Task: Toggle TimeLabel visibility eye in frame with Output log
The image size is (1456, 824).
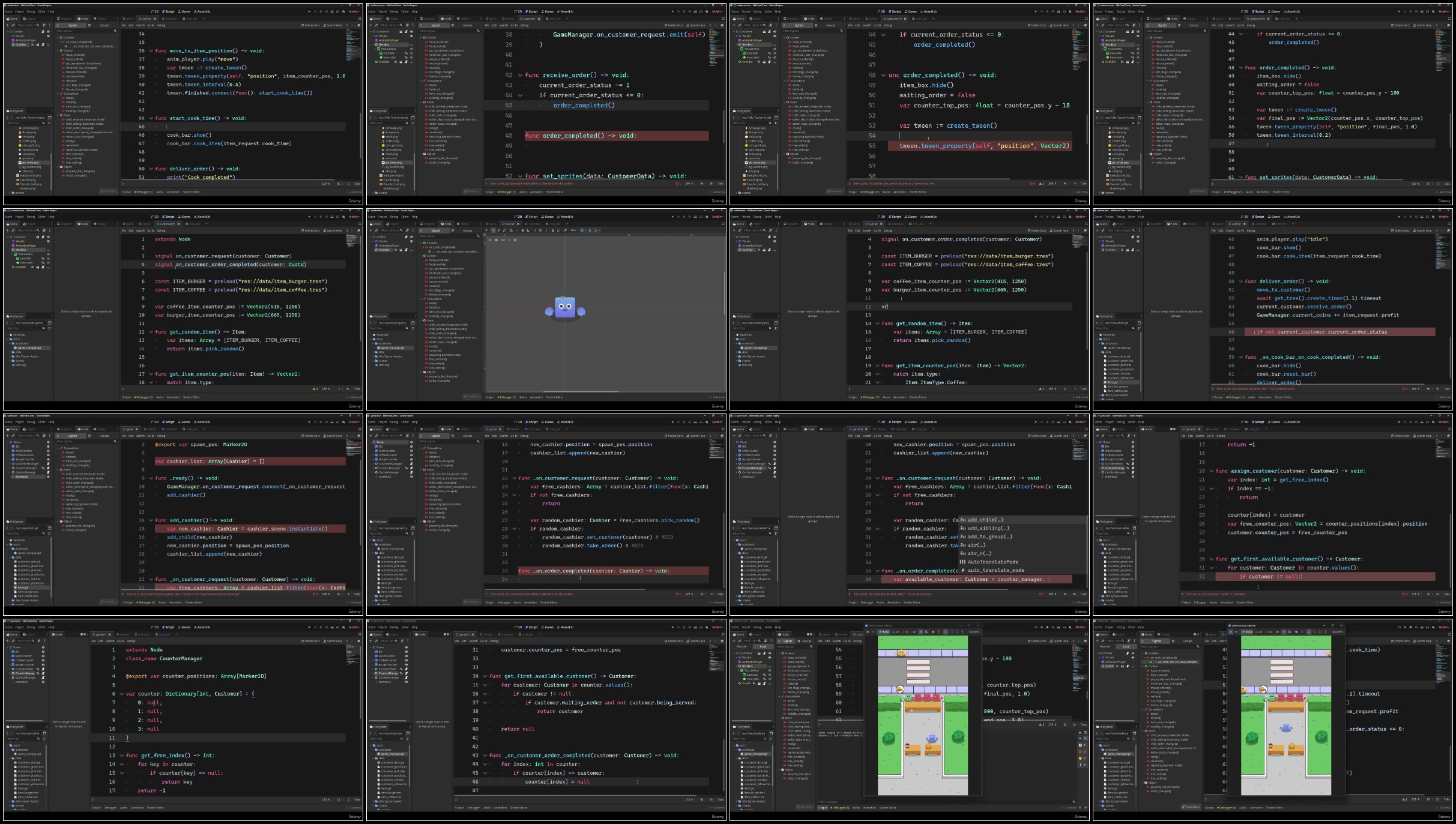Action: point(770,679)
